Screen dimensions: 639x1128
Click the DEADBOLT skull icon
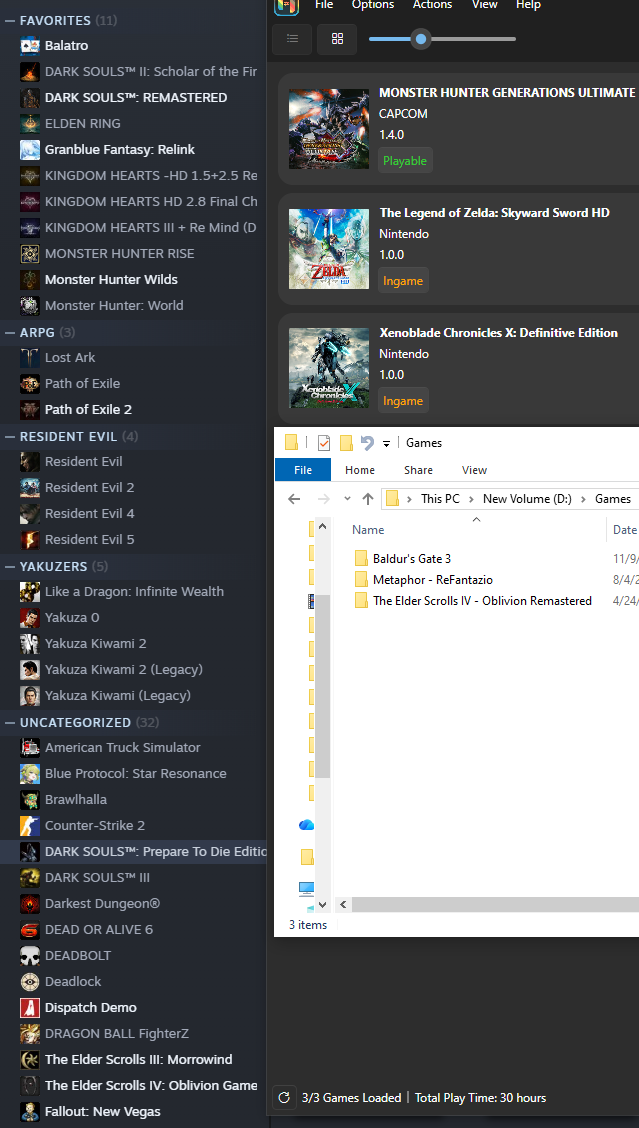[x=30, y=955]
